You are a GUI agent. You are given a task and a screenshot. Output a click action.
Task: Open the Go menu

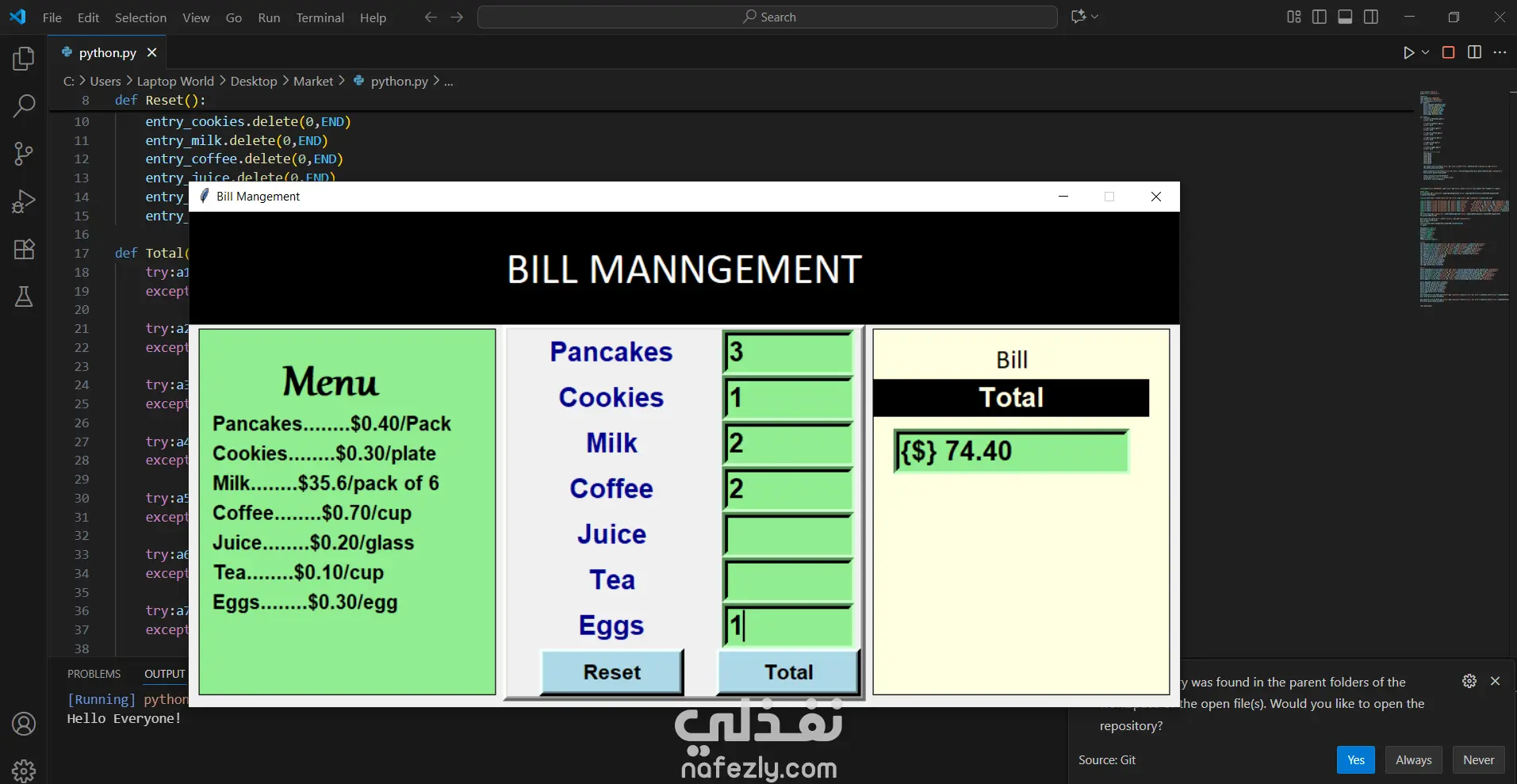[234, 17]
